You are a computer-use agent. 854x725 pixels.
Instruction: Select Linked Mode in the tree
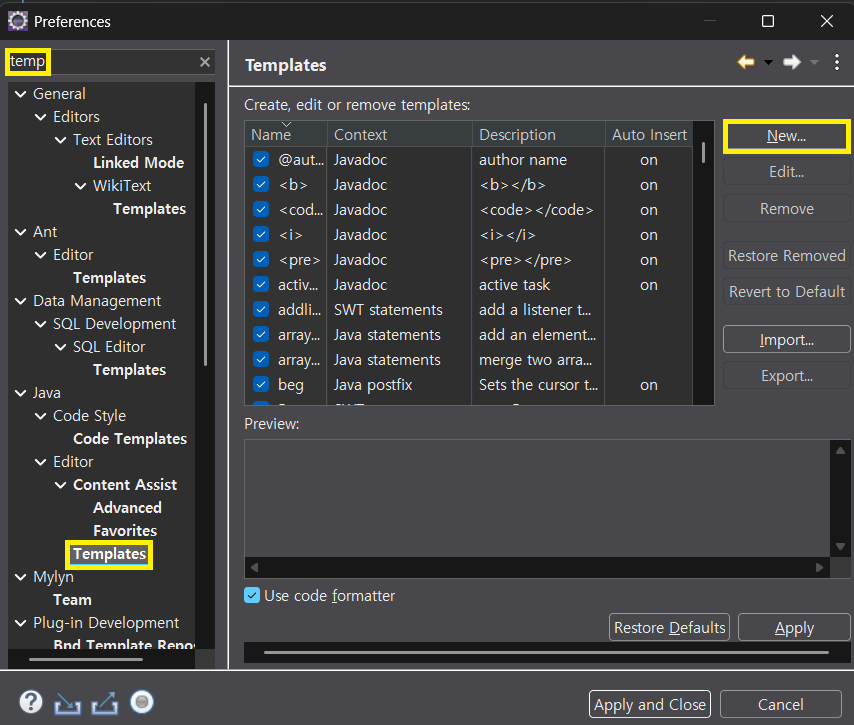coord(138,163)
